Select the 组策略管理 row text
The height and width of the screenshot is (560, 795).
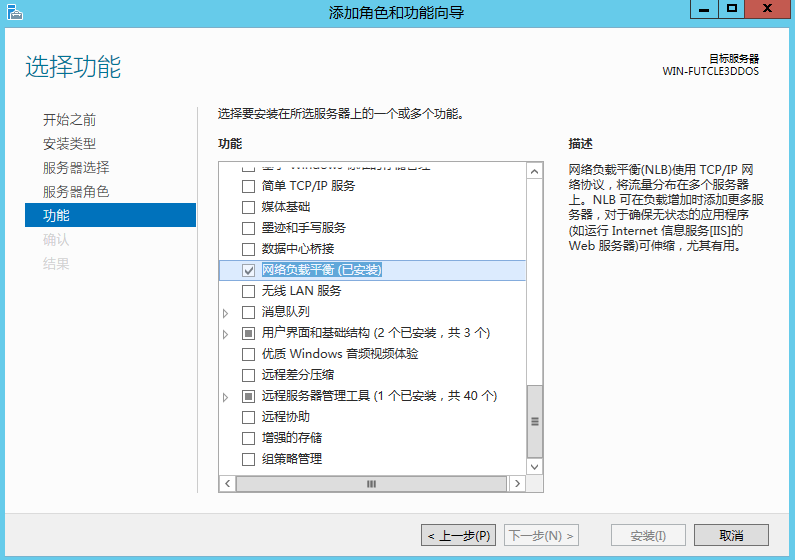pos(292,459)
